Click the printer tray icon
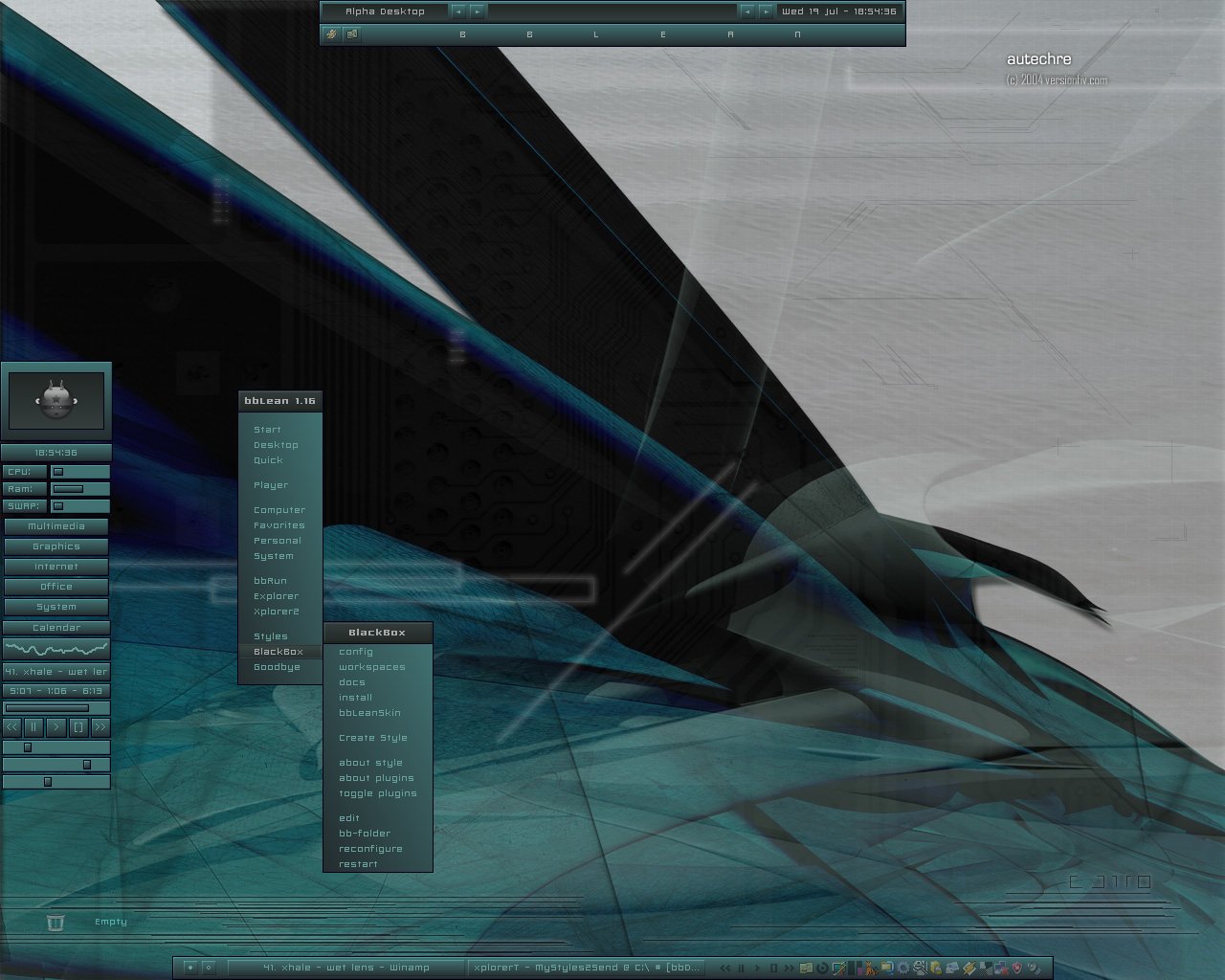Viewport: 1225px width, 980px height. (950, 969)
